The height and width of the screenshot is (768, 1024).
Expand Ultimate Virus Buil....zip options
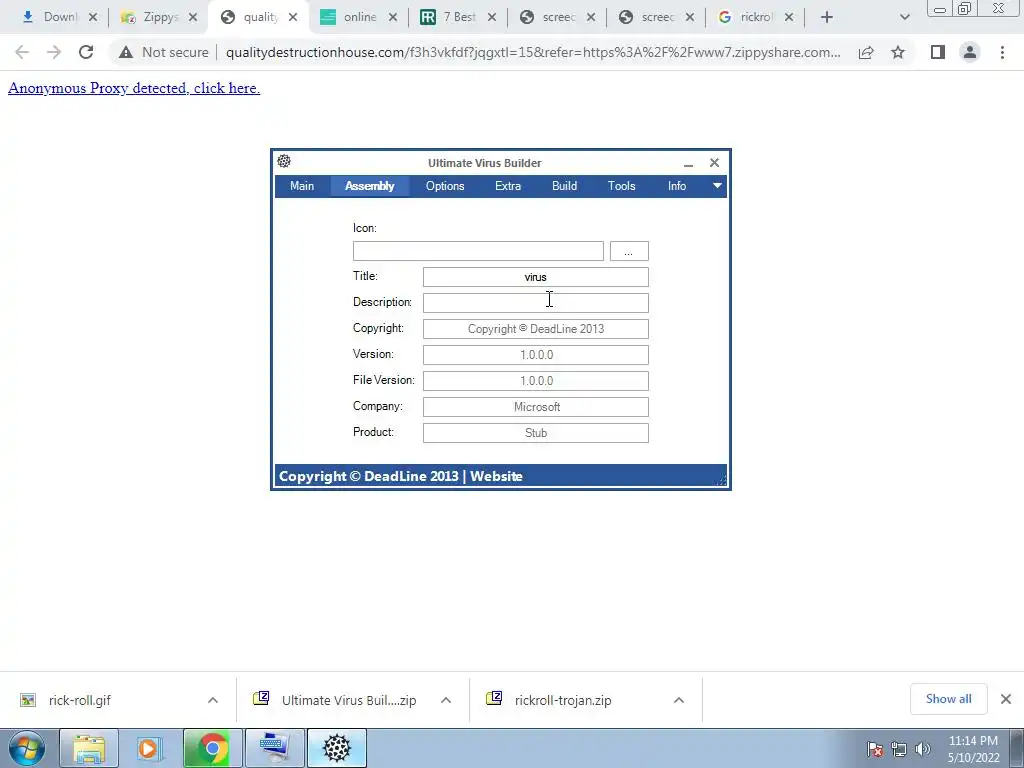pyautogui.click(x=446, y=700)
